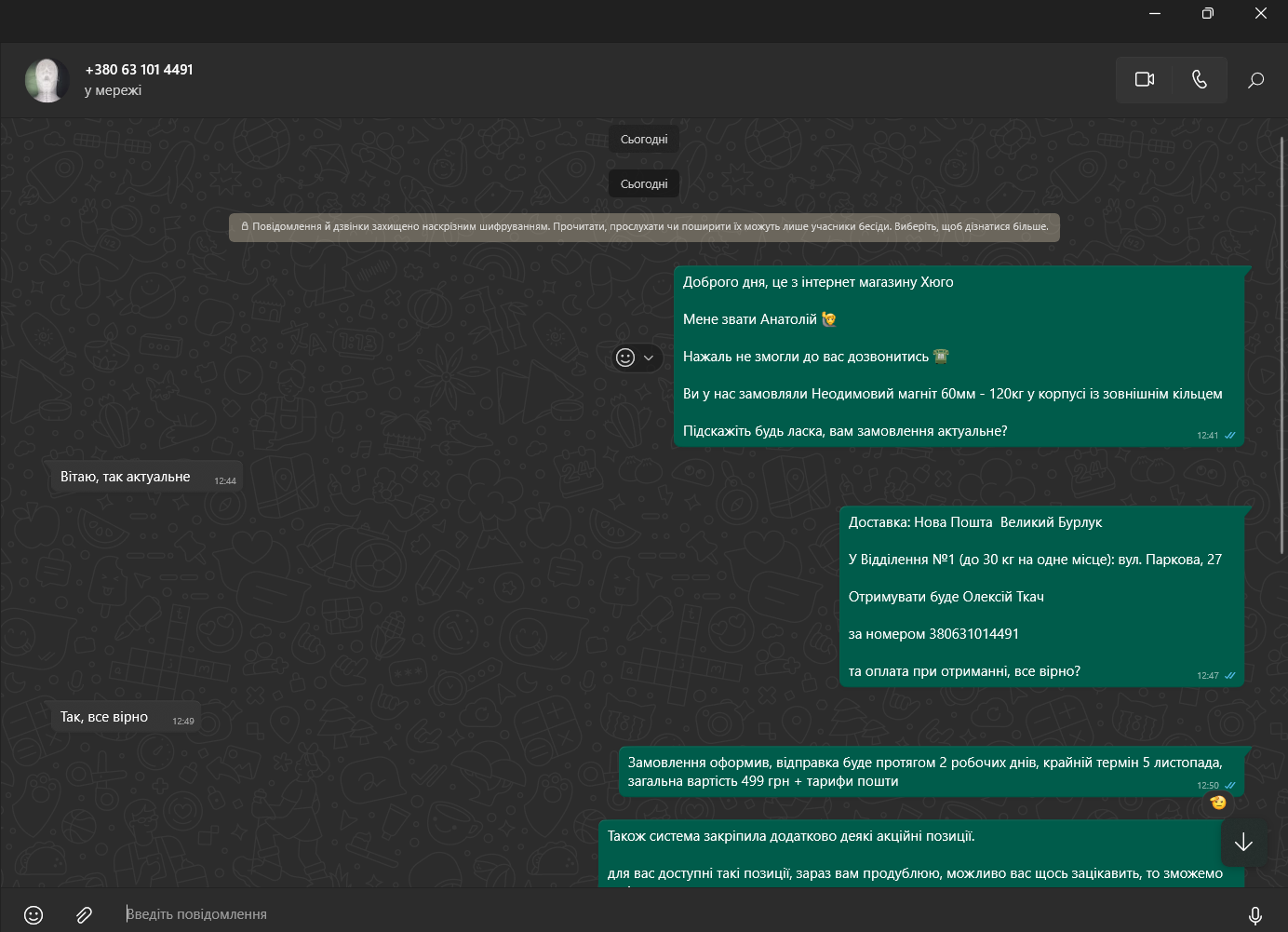Click the text 'Доставка: Нова Пошта Великий Бурлук'

pos(974,522)
